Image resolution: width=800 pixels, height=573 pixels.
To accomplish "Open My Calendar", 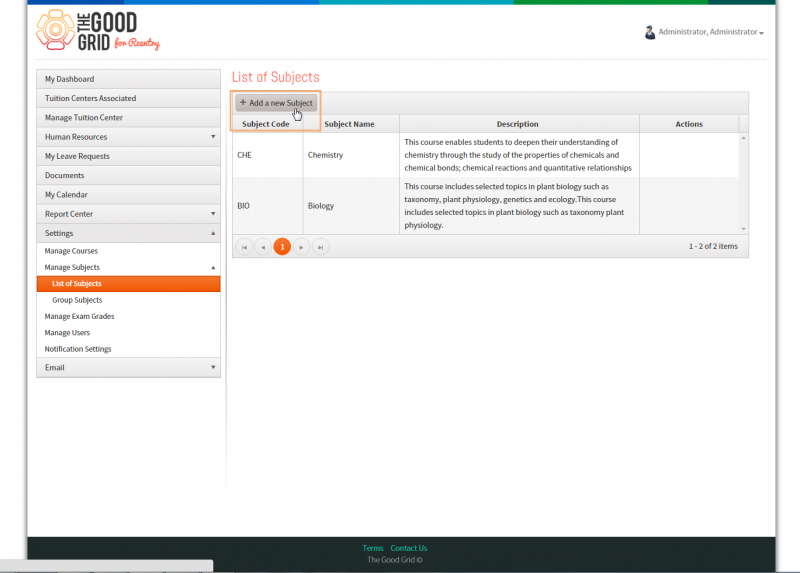I will (x=129, y=195).
